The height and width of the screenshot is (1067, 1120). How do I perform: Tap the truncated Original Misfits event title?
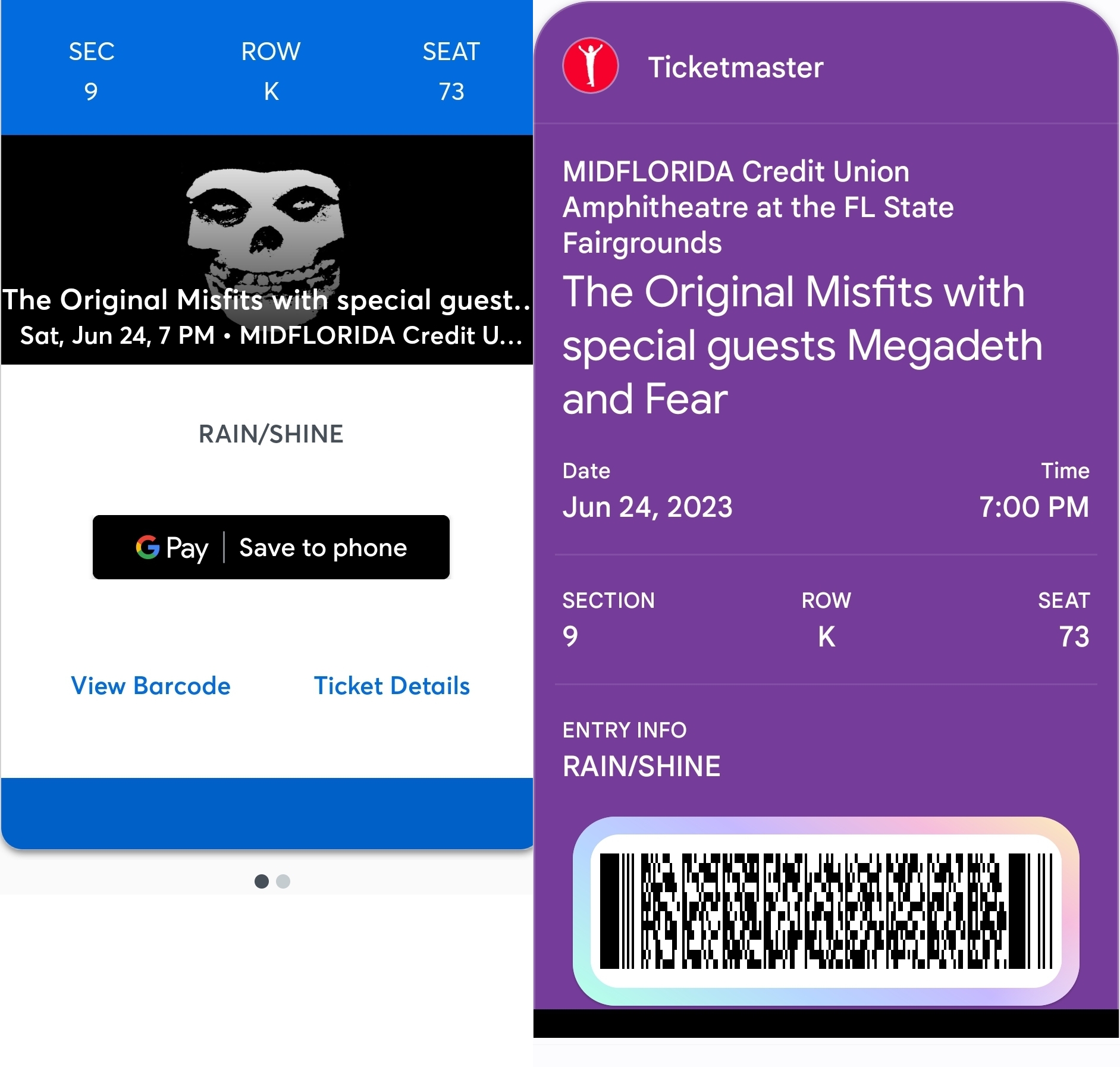tap(266, 300)
